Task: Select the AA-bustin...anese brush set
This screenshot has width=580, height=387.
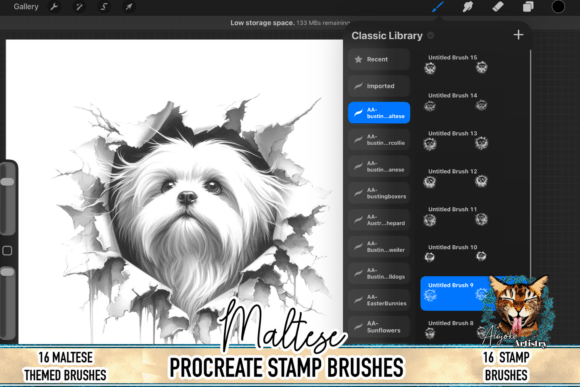Action: coord(379,166)
